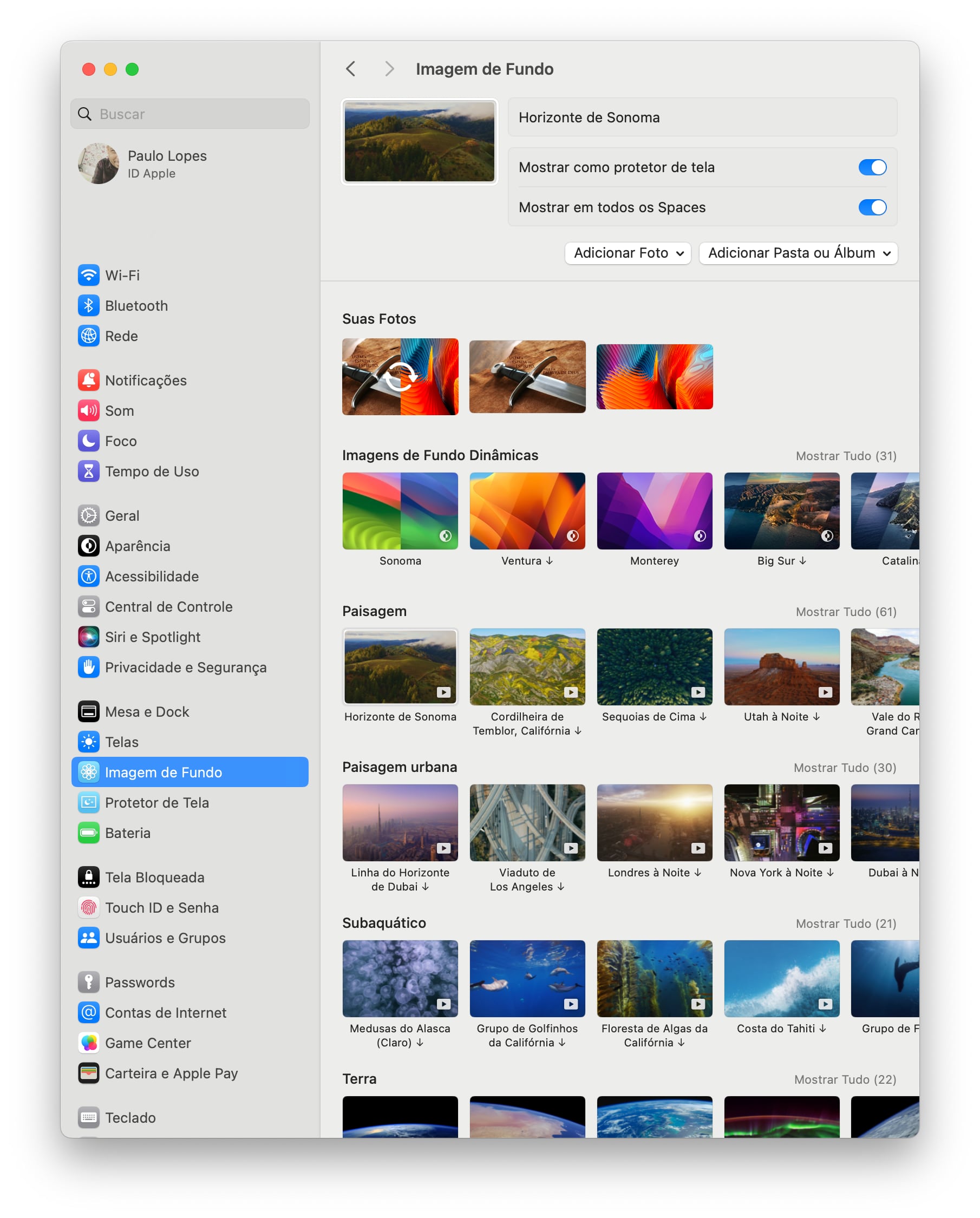Select the Siri e Spotlight icon
The height and width of the screenshot is (1218, 980).
(x=89, y=637)
